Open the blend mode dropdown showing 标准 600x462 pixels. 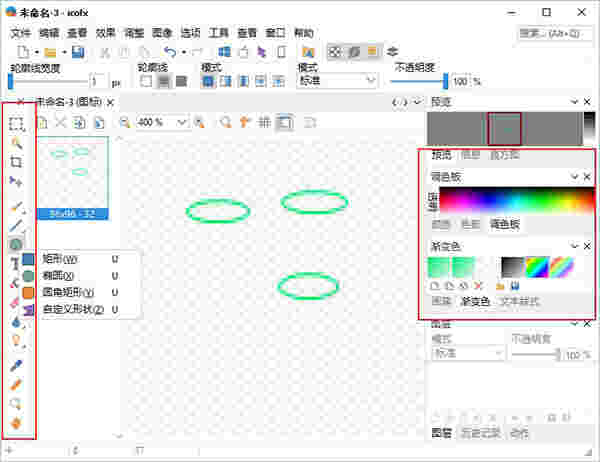[337, 81]
